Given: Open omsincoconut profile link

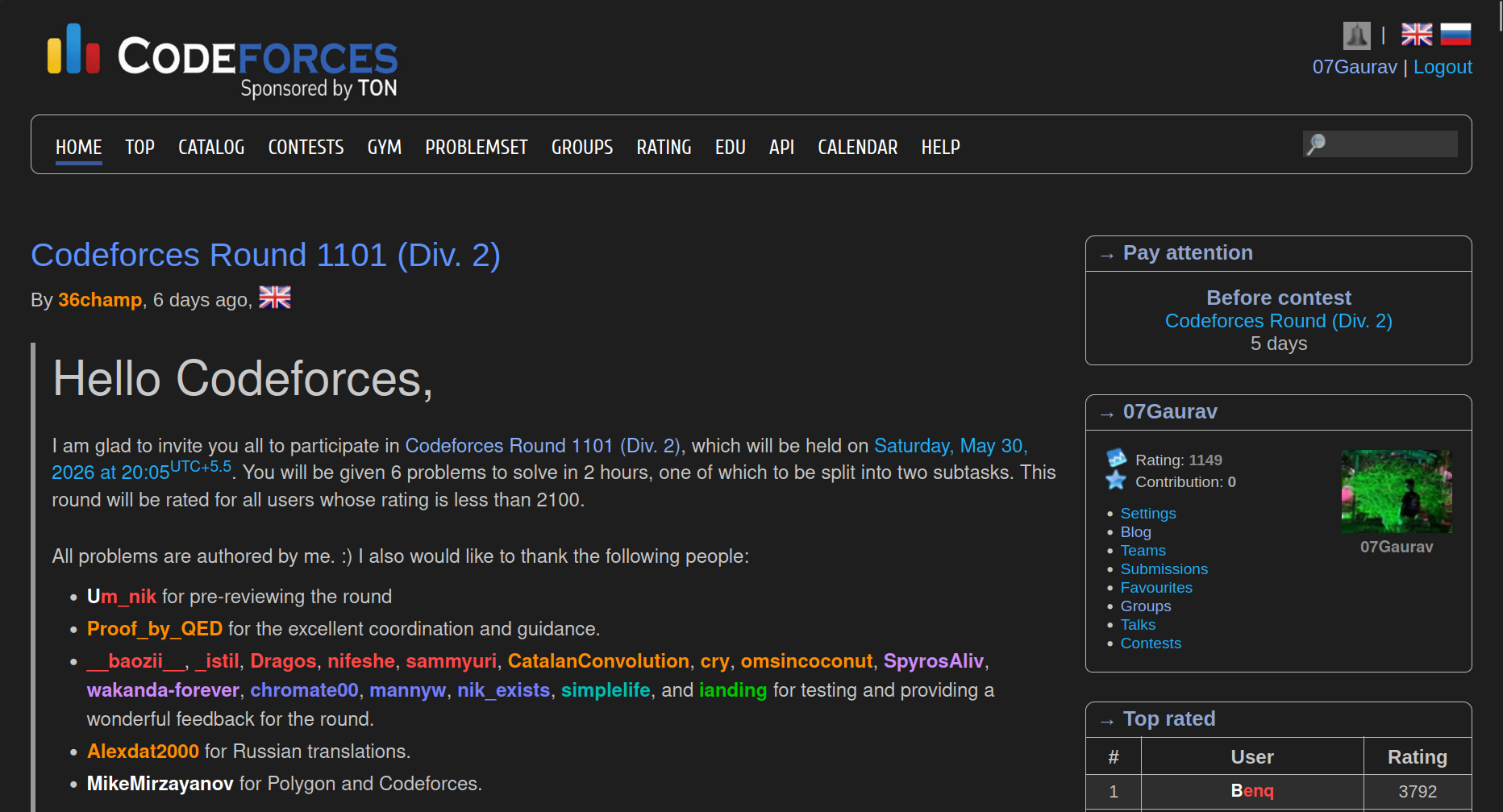Looking at the screenshot, I should [806, 661].
